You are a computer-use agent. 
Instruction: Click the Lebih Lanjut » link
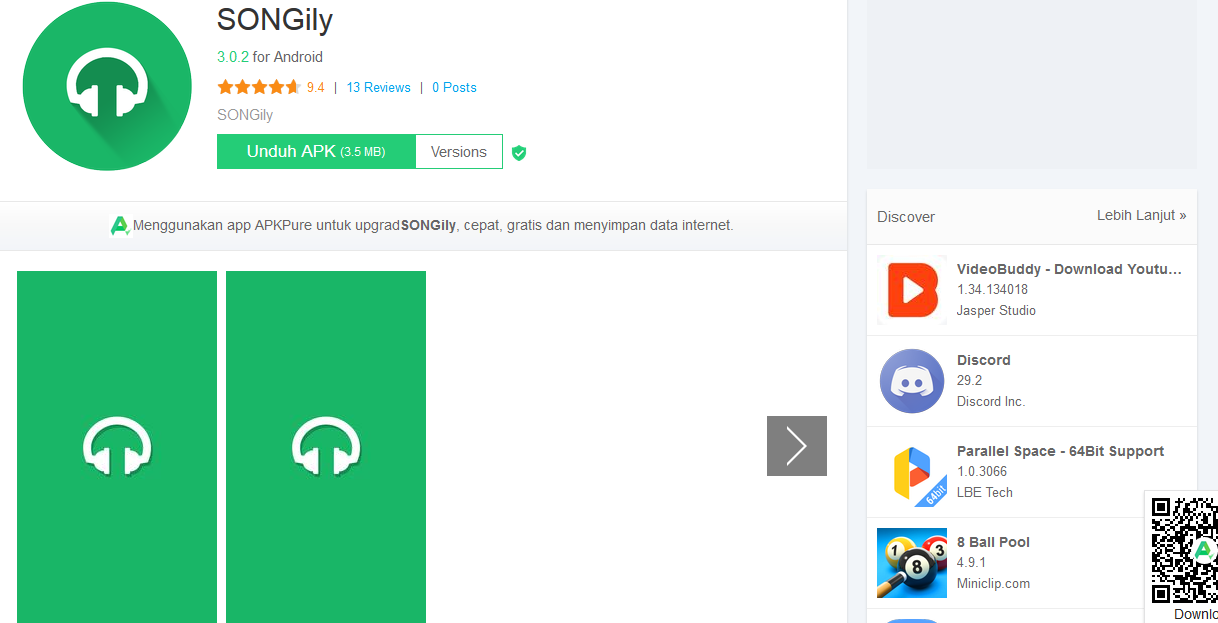[x=1142, y=215]
